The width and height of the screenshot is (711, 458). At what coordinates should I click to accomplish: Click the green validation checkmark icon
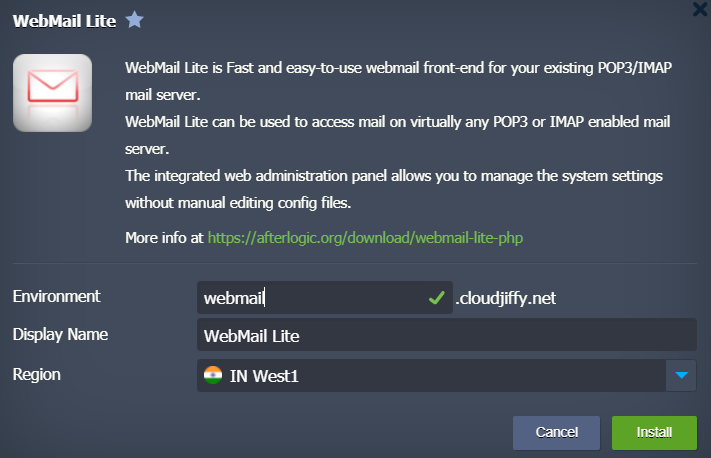click(436, 297)
